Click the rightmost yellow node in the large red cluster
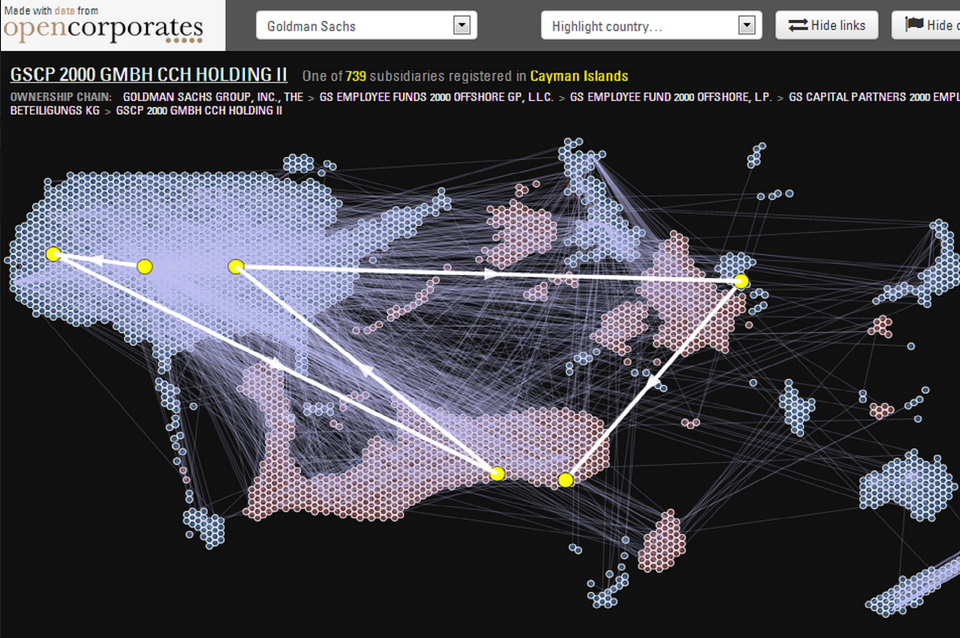Viewport: 960px width, 638px height. [566, 479]
